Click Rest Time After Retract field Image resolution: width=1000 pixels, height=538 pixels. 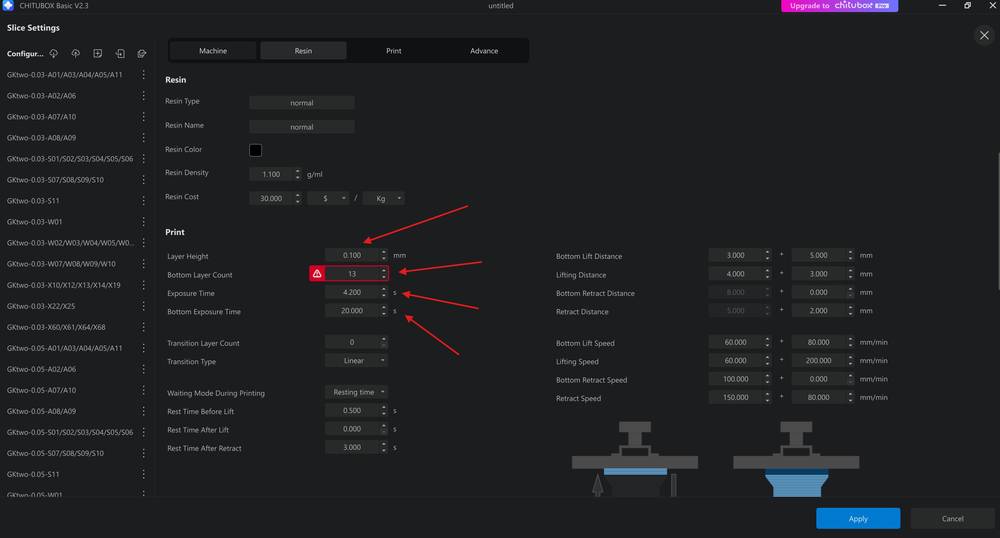pos(352,447)
